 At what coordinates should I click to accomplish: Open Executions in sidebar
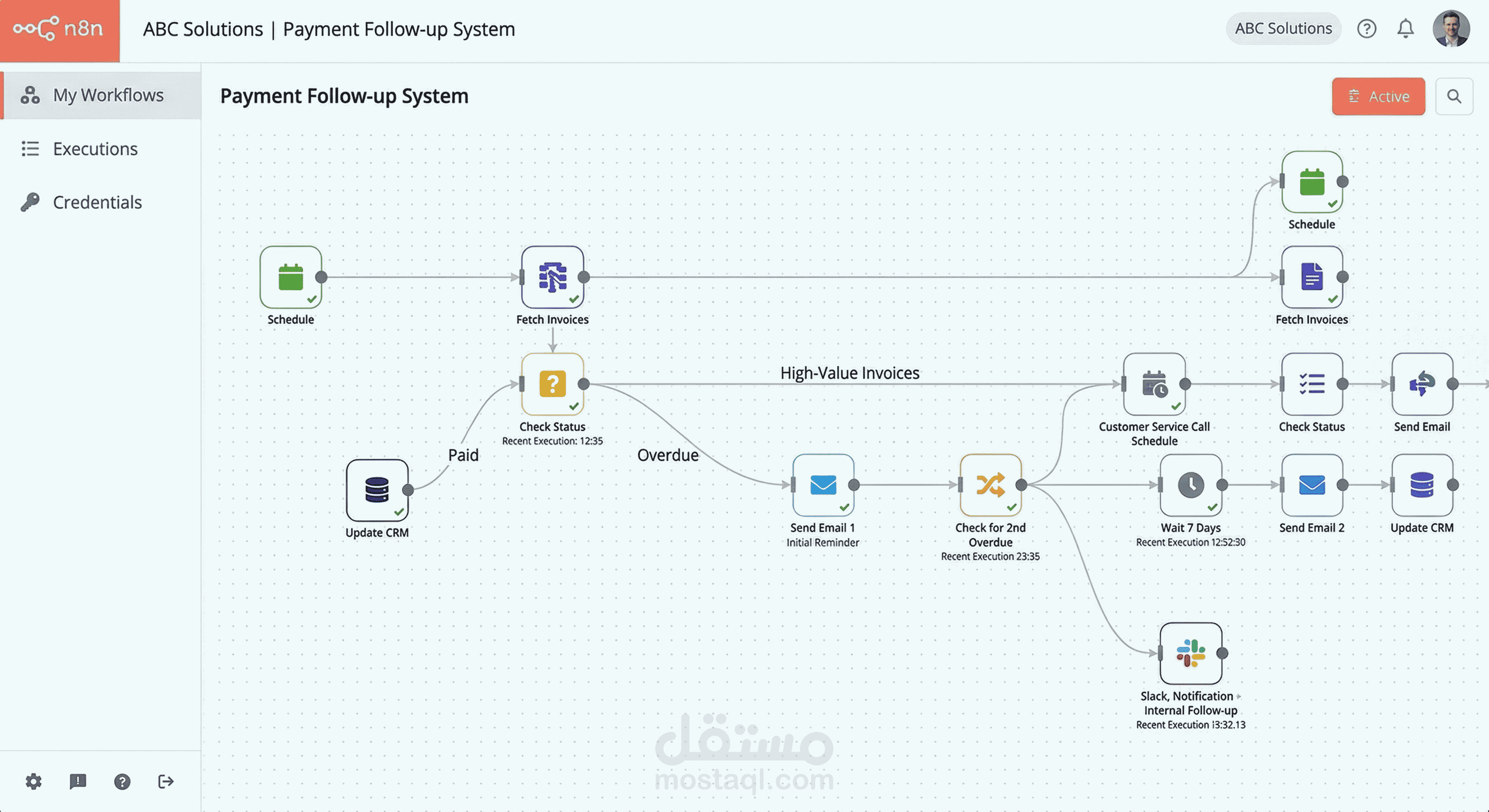[x=95, y=149]
